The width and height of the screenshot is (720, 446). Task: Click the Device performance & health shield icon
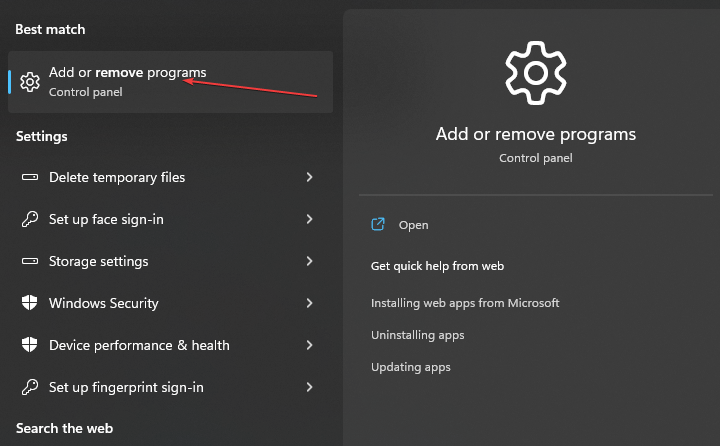click(x=30, y=345)
